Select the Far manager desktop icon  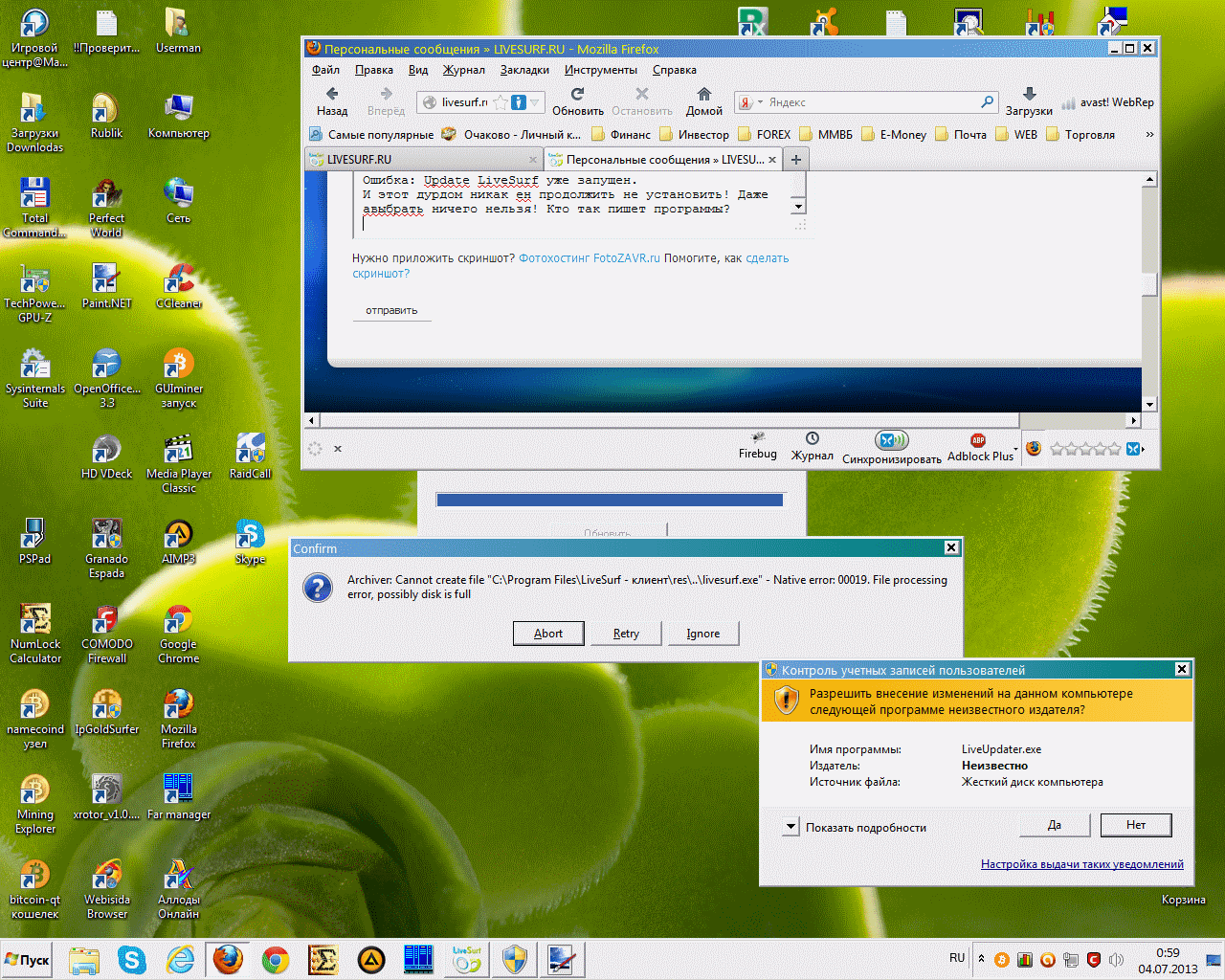click(178, 796)
